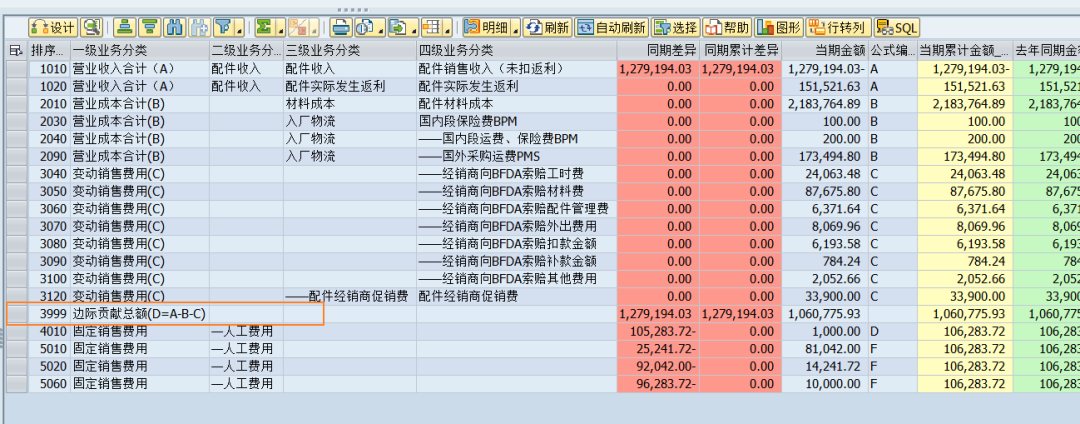
Task: Click the 刷新 refresh button
Action: click(x=548, y=28)
